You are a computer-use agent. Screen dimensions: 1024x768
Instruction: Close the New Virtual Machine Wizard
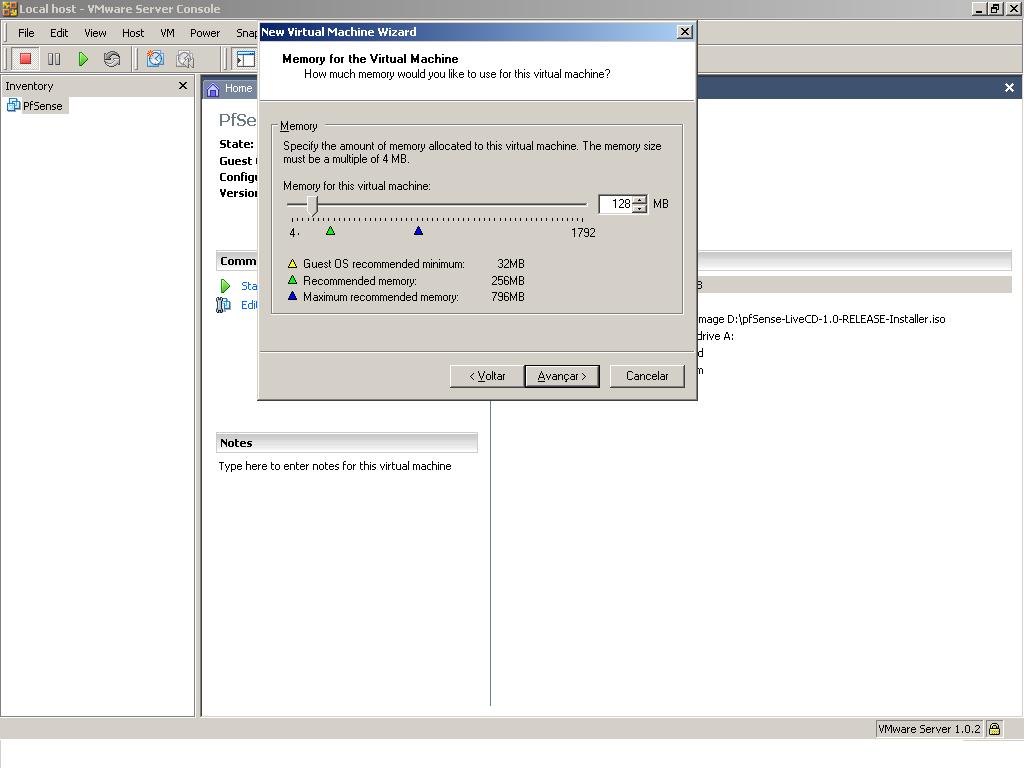pos(684,31)
